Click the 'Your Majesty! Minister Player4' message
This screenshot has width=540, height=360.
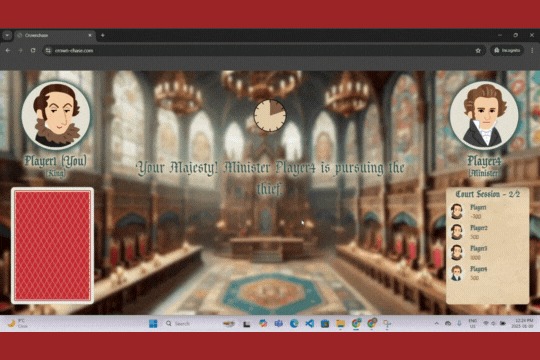pyautogui.click(x=270, y=178)
